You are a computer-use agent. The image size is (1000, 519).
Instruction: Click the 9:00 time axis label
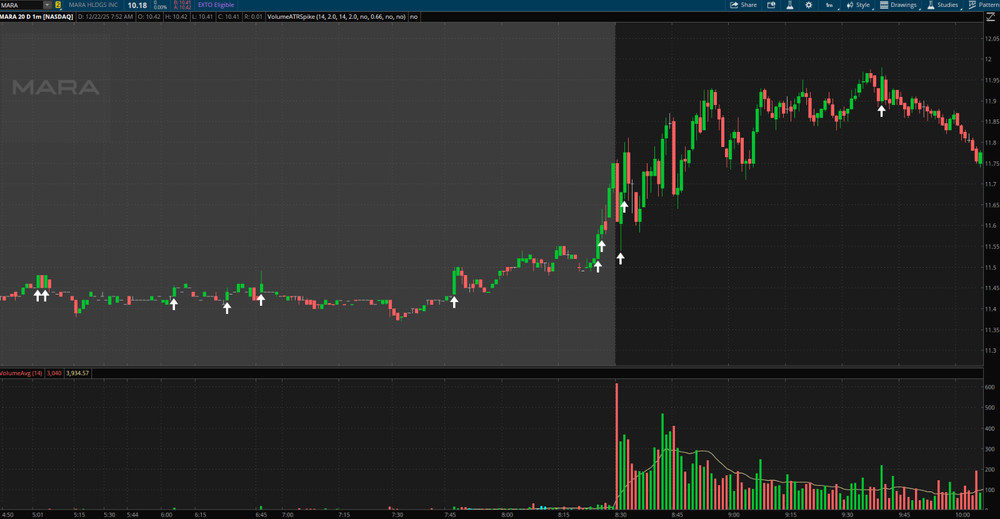coord(733,515)
